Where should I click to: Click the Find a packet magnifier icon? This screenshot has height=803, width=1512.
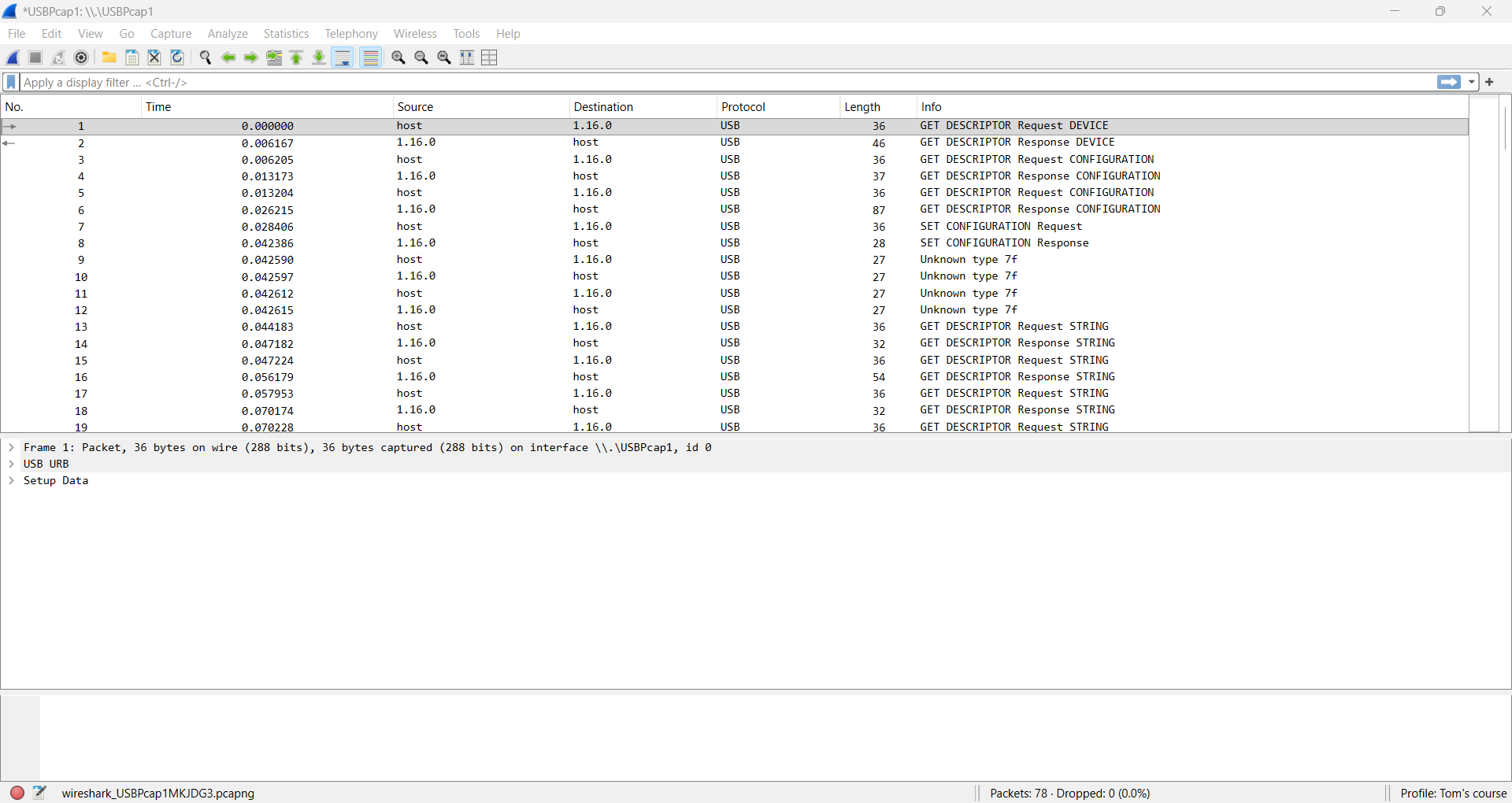tap(206, 57)
